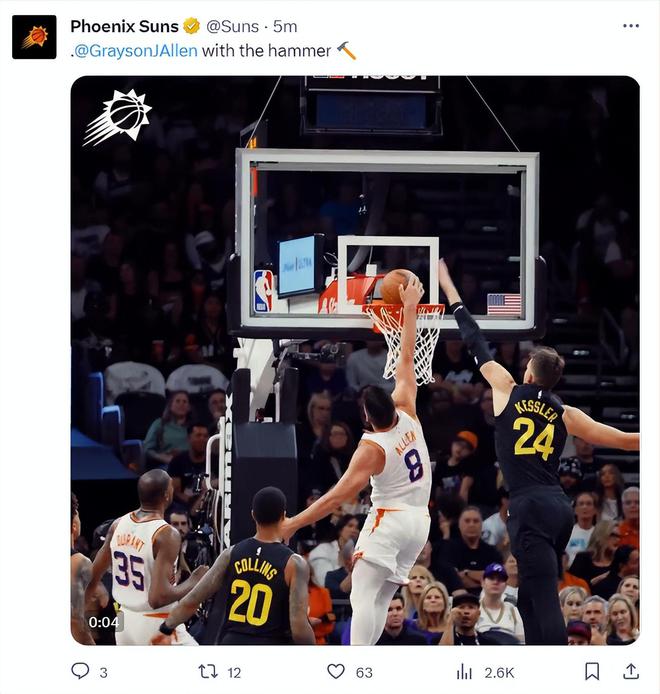Open the three-dot more options menu
Image resolution: width=660 pixels, height=694 pixels.
pos(630,26)
